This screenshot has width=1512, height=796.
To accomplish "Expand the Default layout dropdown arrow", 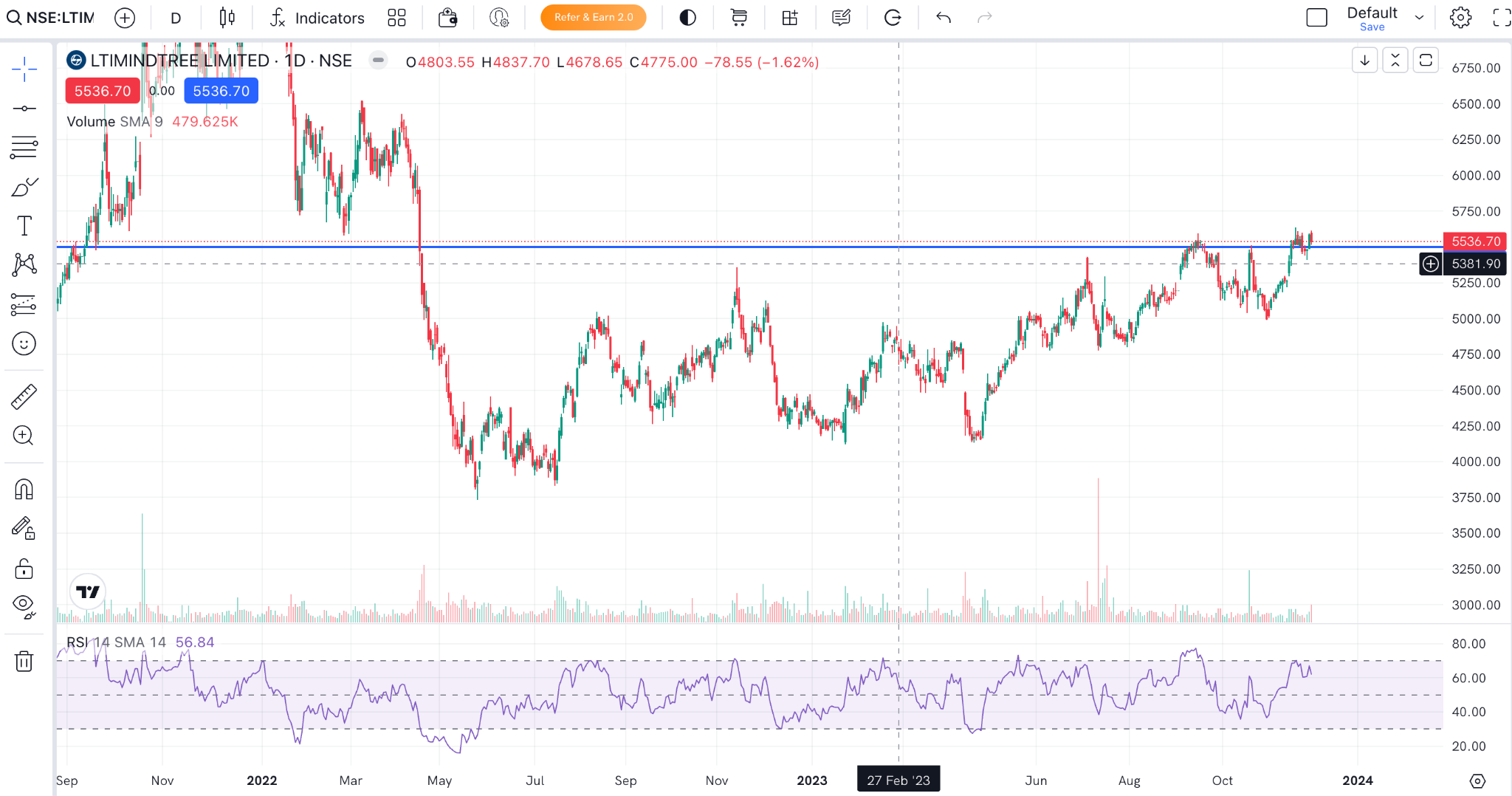I will pyautogui.click(x=1419, y=18).
